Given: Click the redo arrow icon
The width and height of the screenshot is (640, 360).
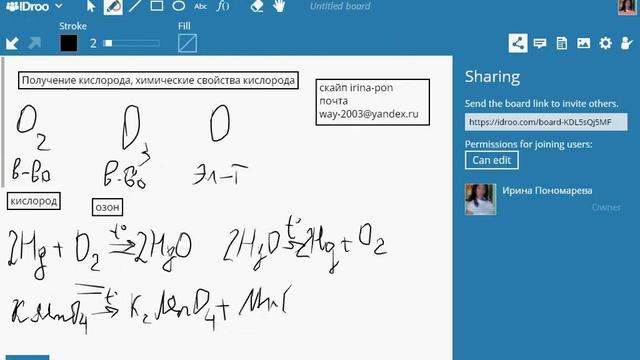Looking at the screenshot, I should tap(35, 43).
